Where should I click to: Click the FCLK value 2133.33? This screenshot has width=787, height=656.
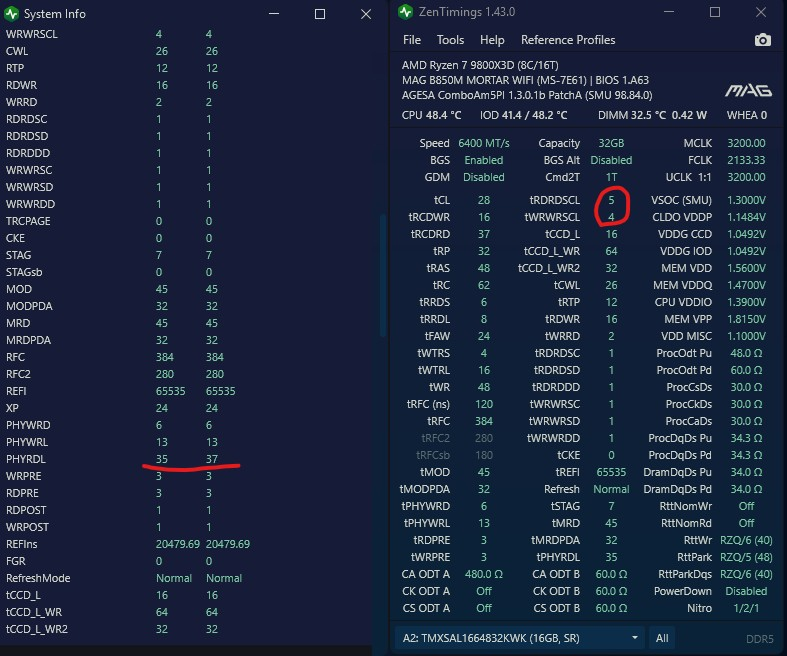point(746,160)
